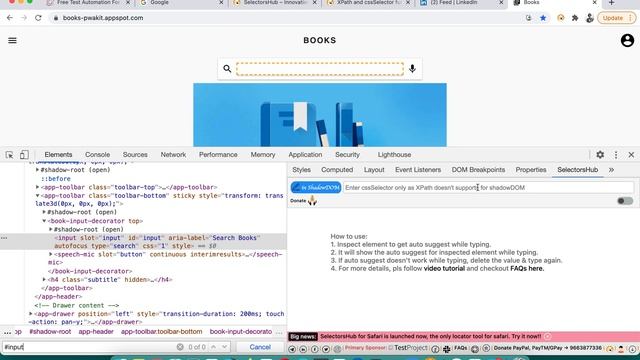Show more DevTools sidebar tabs chevron
The width and height of the screenshot is (640, 360).
[x=611, y=170]
